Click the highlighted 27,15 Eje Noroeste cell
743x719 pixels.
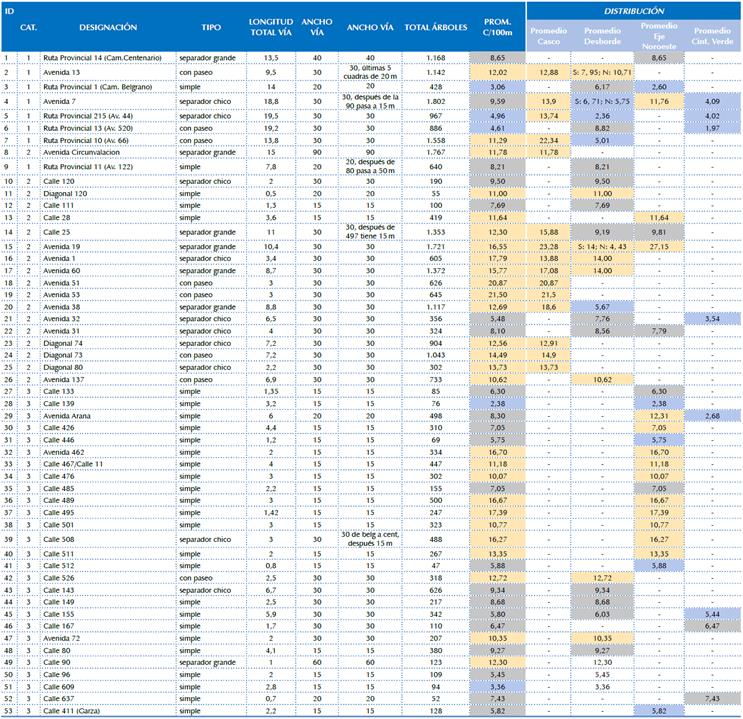[658, 245]
